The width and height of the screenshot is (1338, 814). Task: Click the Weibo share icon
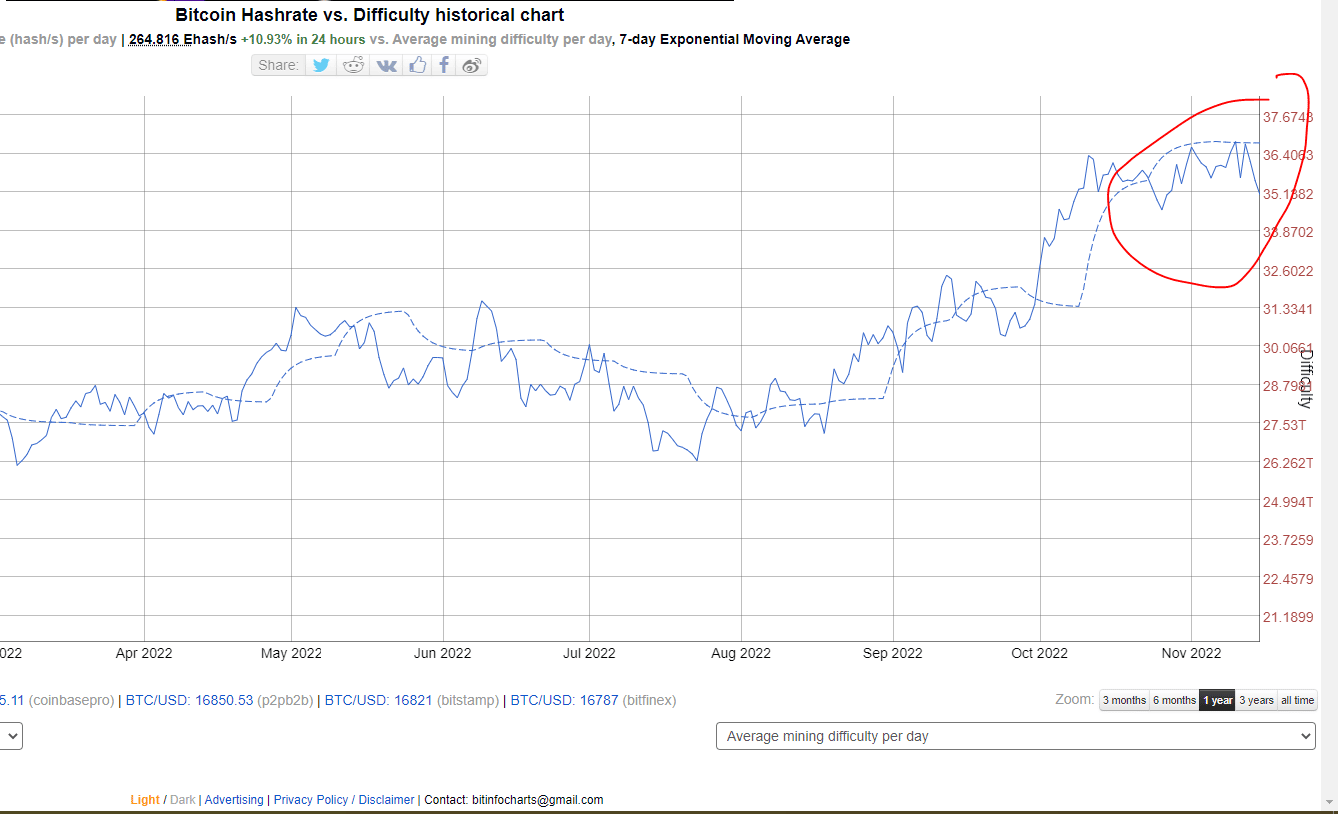pos(472,65)
